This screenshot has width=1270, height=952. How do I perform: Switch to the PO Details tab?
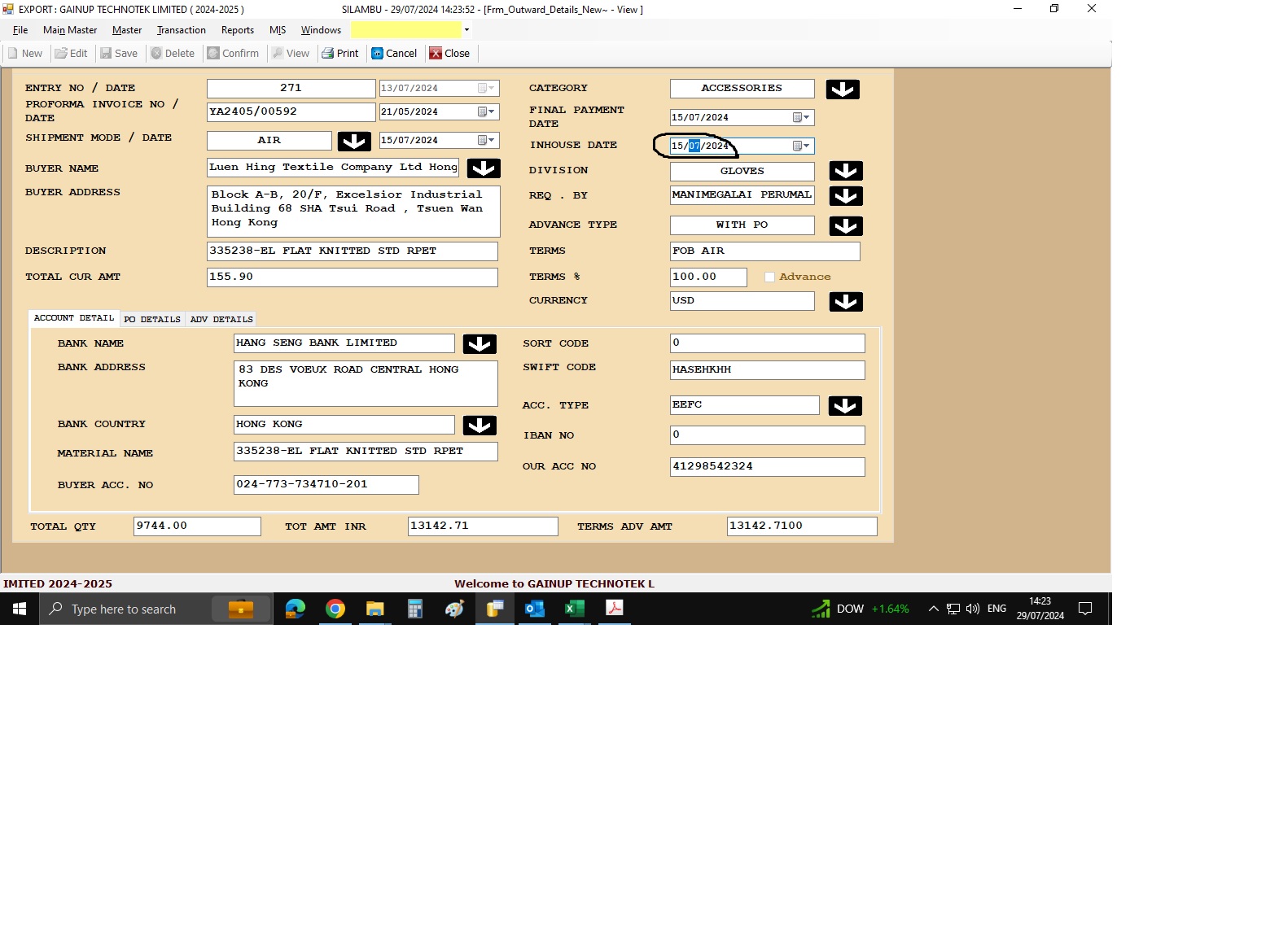point(152,320)
